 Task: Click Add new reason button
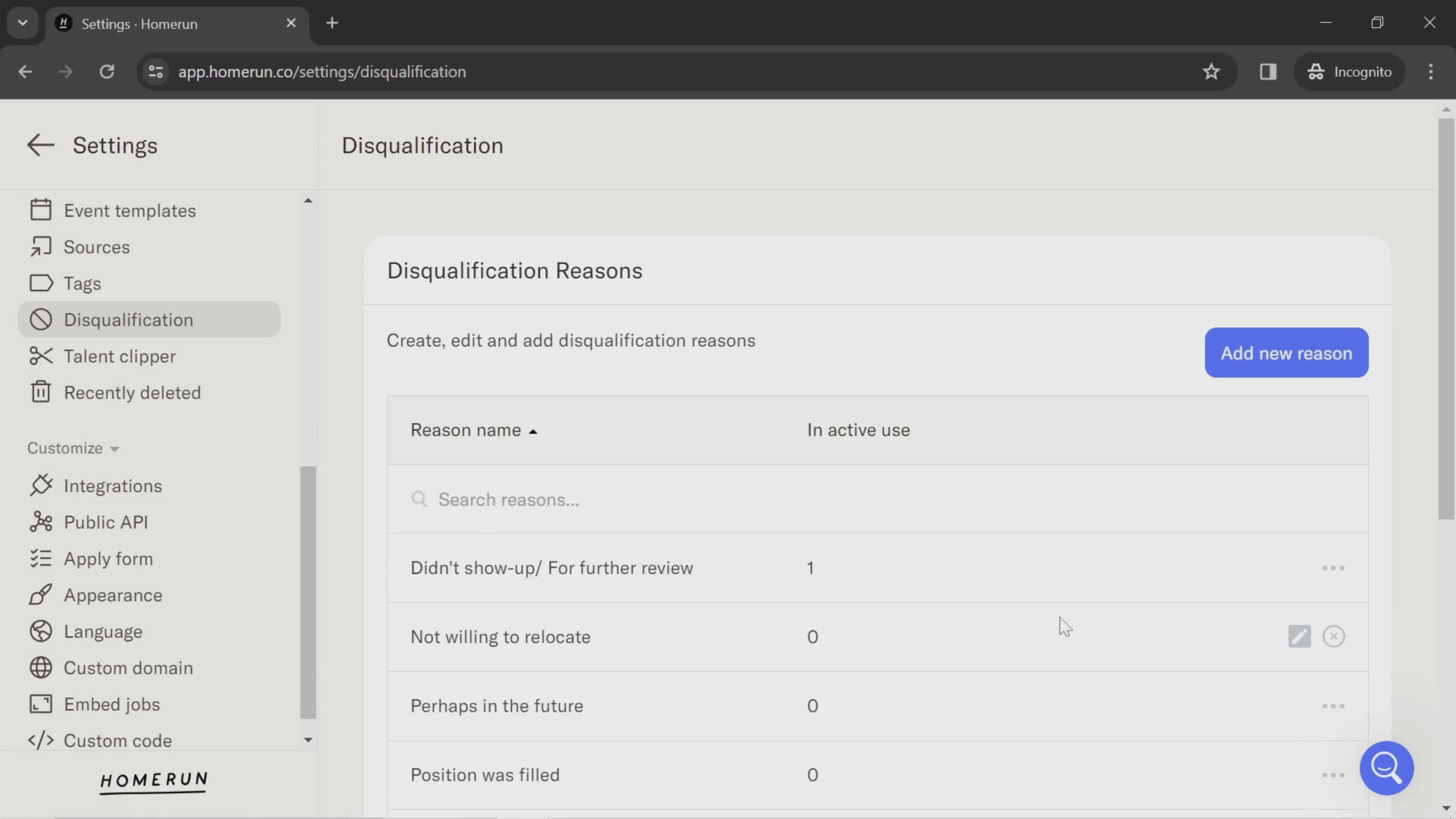(x=1287, y=353)
